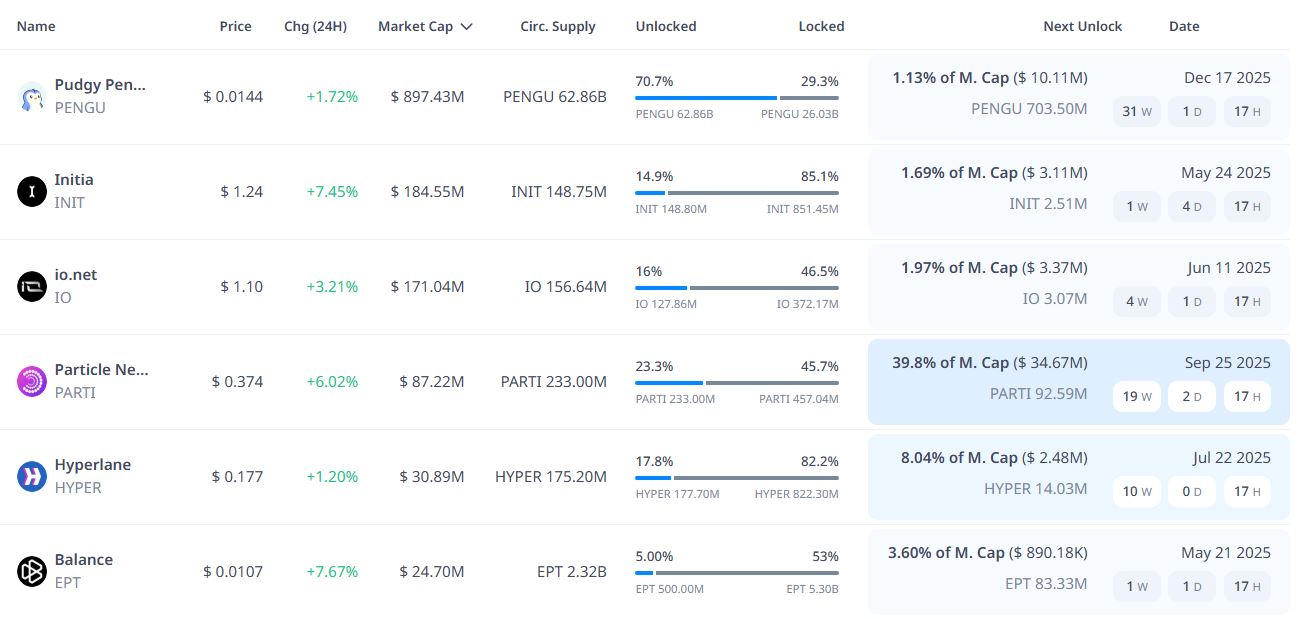
Task: Click IO unlock progress bar
Action: click(x=737, y=288)
